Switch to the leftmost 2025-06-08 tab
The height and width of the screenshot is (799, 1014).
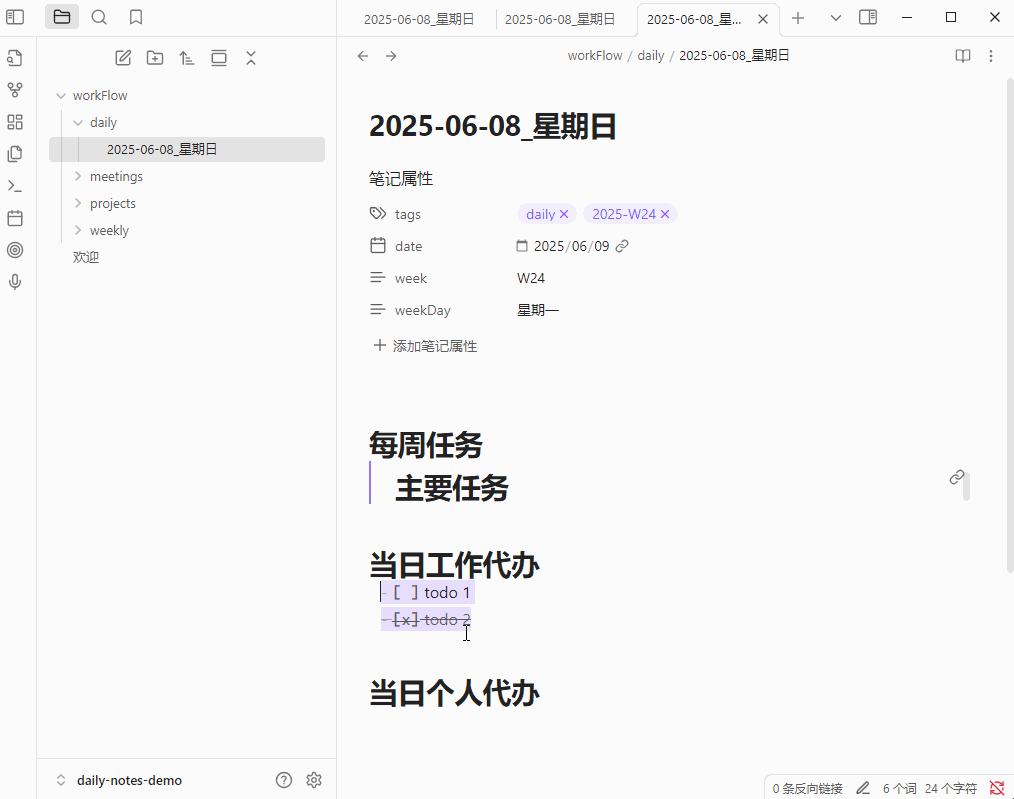tap(419, 18)
